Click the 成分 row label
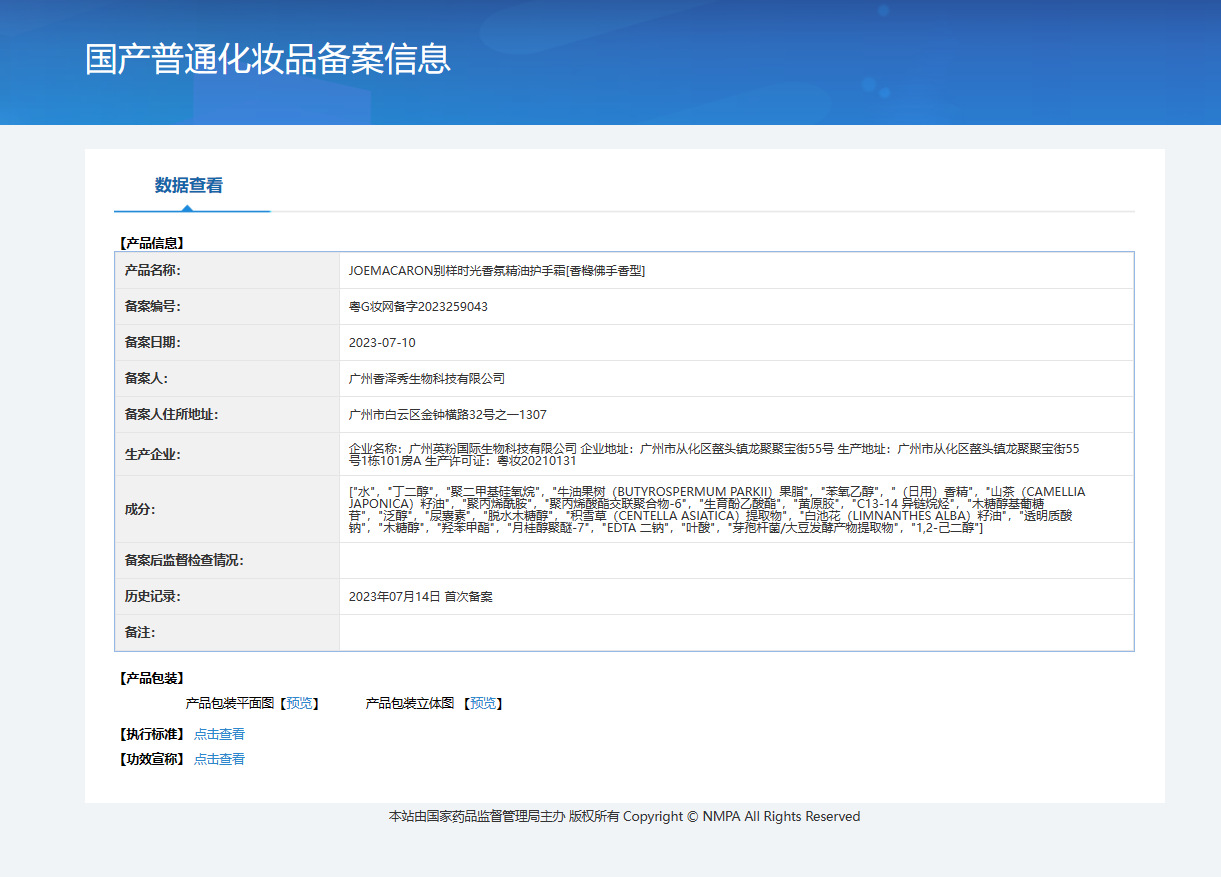This screenshot has width=1221, height=877. pos(140,509)
